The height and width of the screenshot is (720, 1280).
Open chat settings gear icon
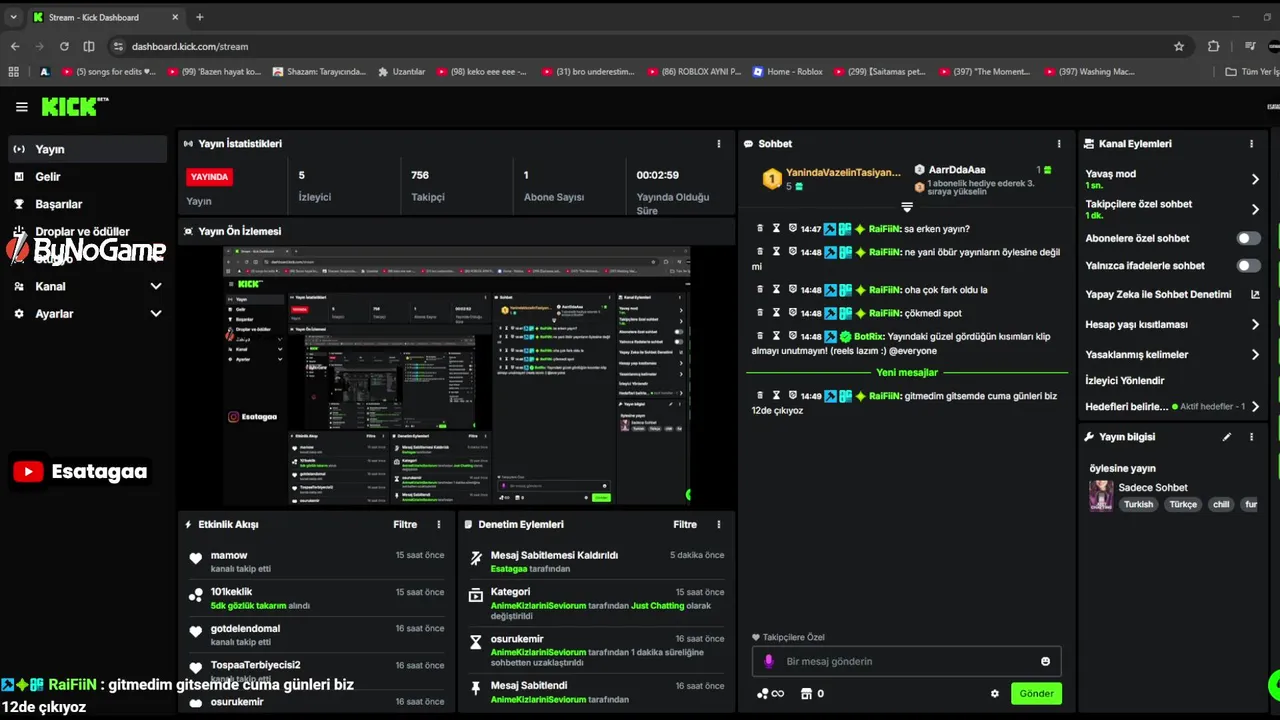[x=994, y=693]
